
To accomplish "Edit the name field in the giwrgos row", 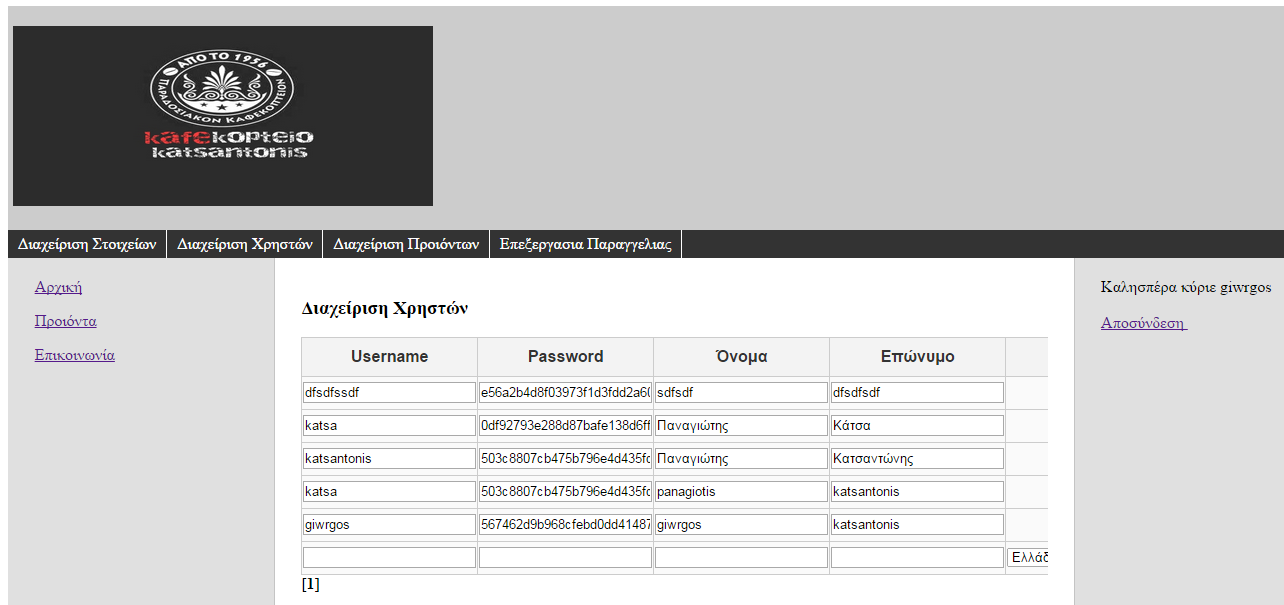I will 741,525.
